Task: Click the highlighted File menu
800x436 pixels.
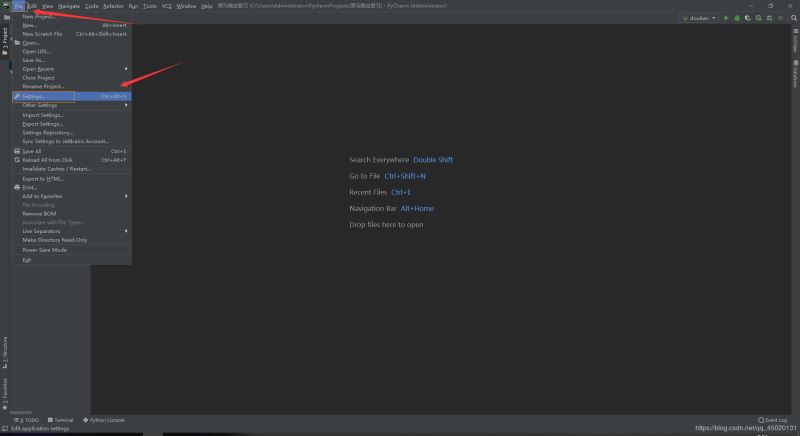Action: (x=19, y=6)
